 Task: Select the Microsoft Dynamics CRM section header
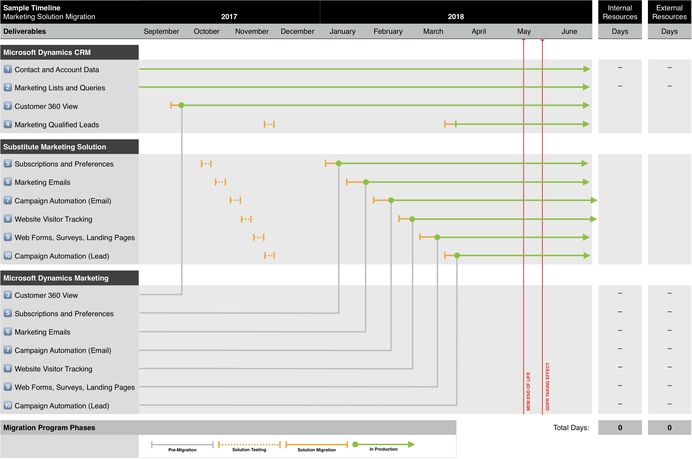coord(69,52)
